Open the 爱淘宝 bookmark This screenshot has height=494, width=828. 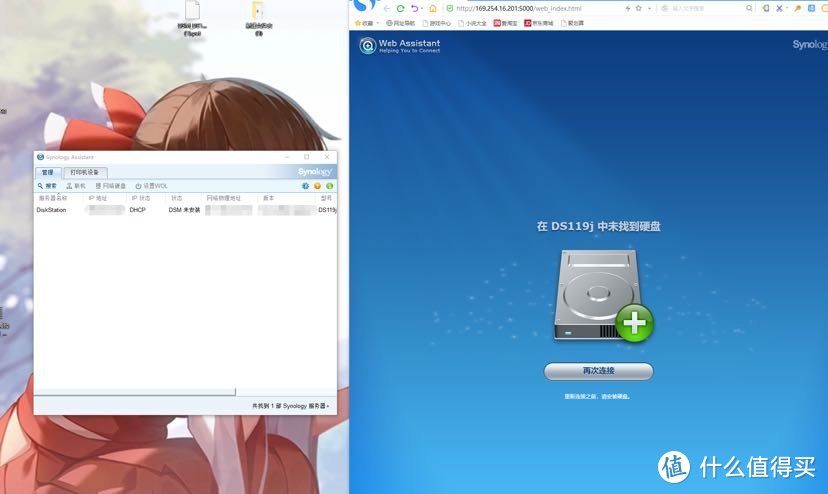505,23
